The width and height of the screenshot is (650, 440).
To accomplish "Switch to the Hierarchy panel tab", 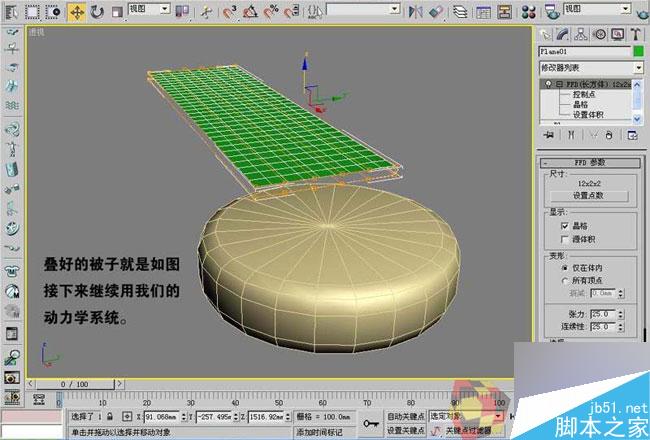I will [581, 34].
